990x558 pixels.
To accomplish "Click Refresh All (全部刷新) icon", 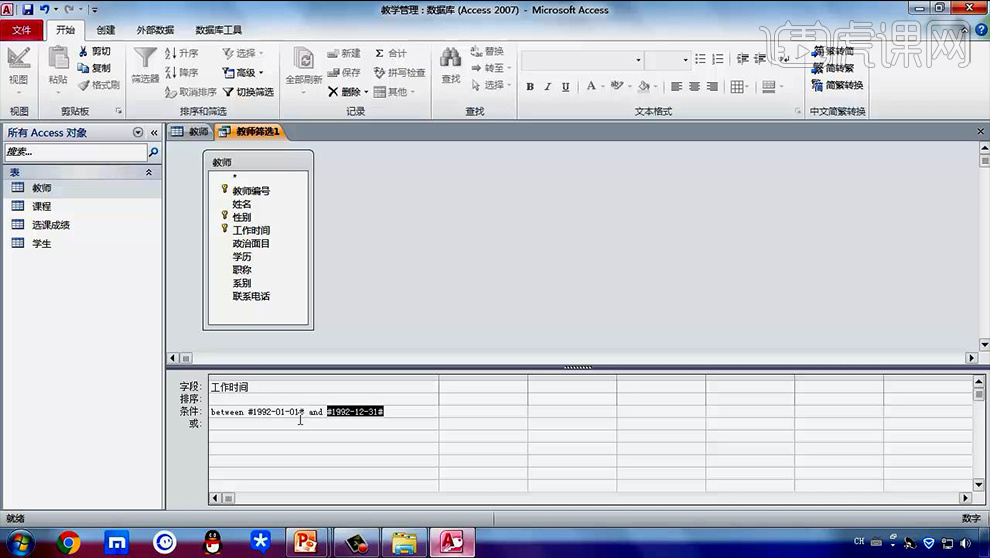I will pos(304,59).
